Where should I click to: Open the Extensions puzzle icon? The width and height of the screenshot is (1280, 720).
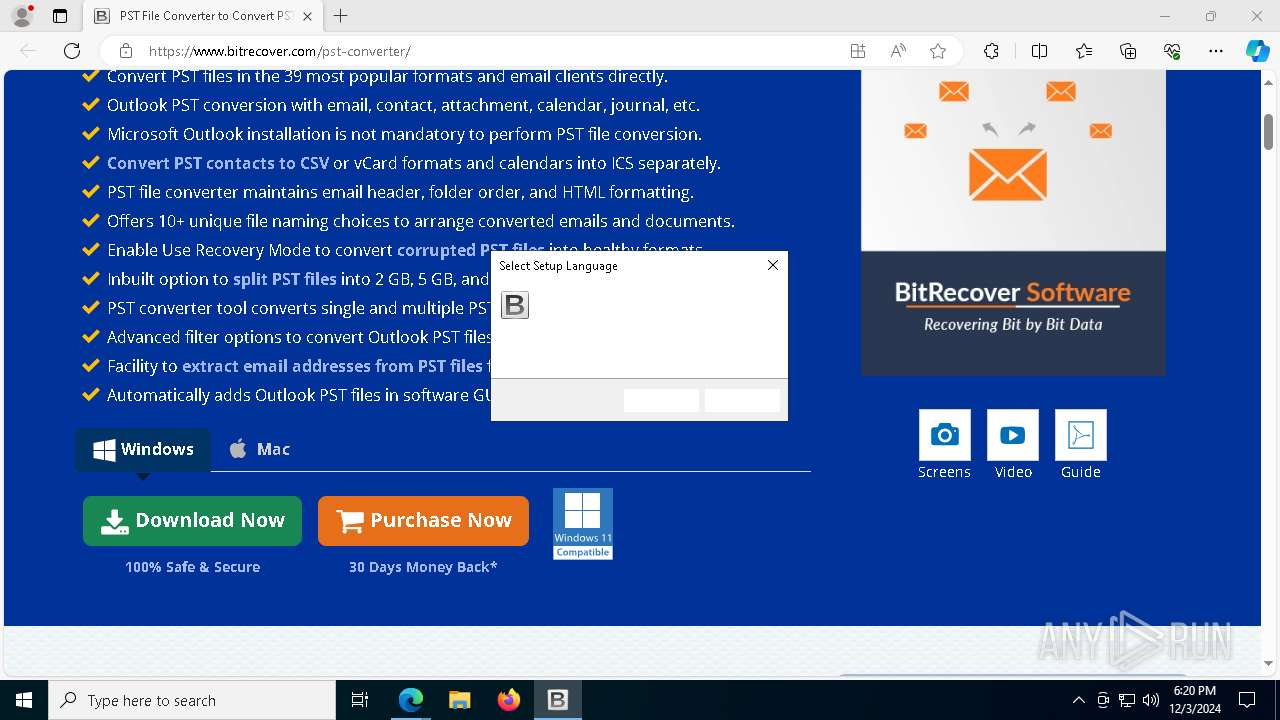coord(991,51)
